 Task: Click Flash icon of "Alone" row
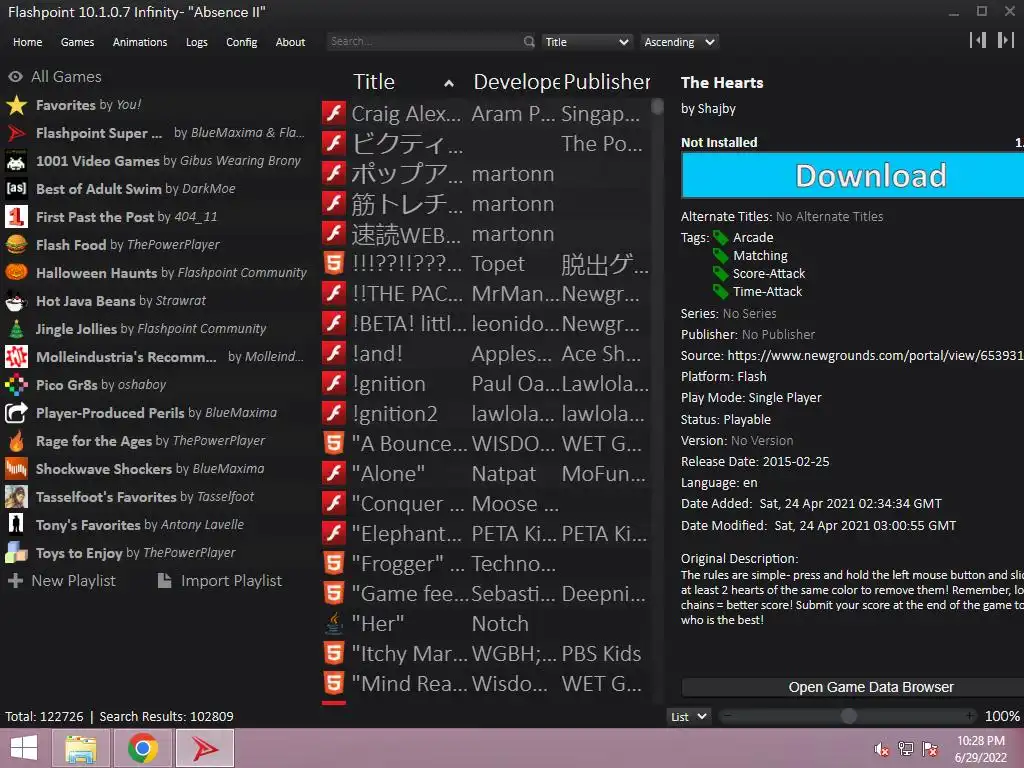pyautogui.click(x=334, y=473)
